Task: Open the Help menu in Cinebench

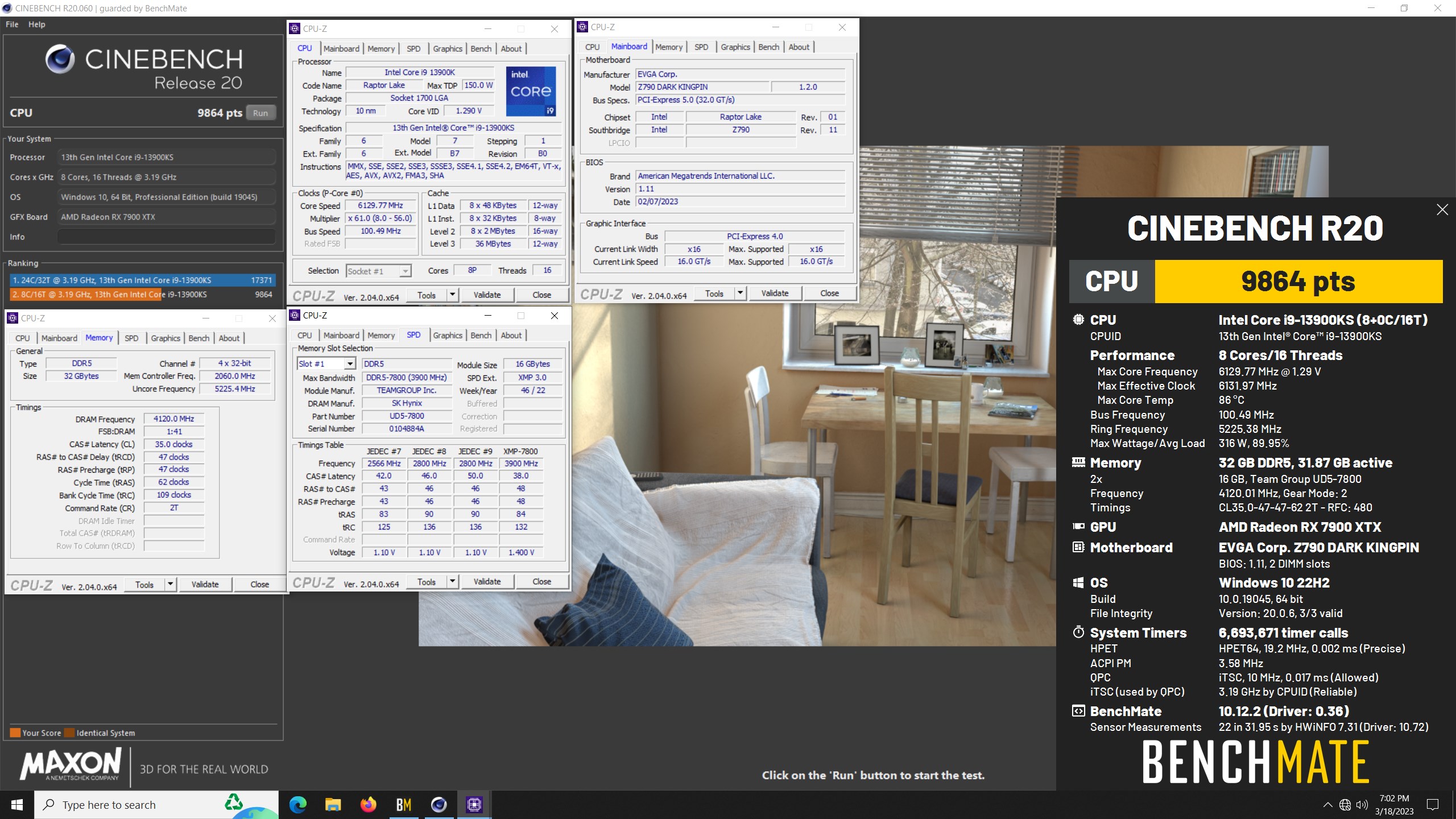Action: [37, 24]
